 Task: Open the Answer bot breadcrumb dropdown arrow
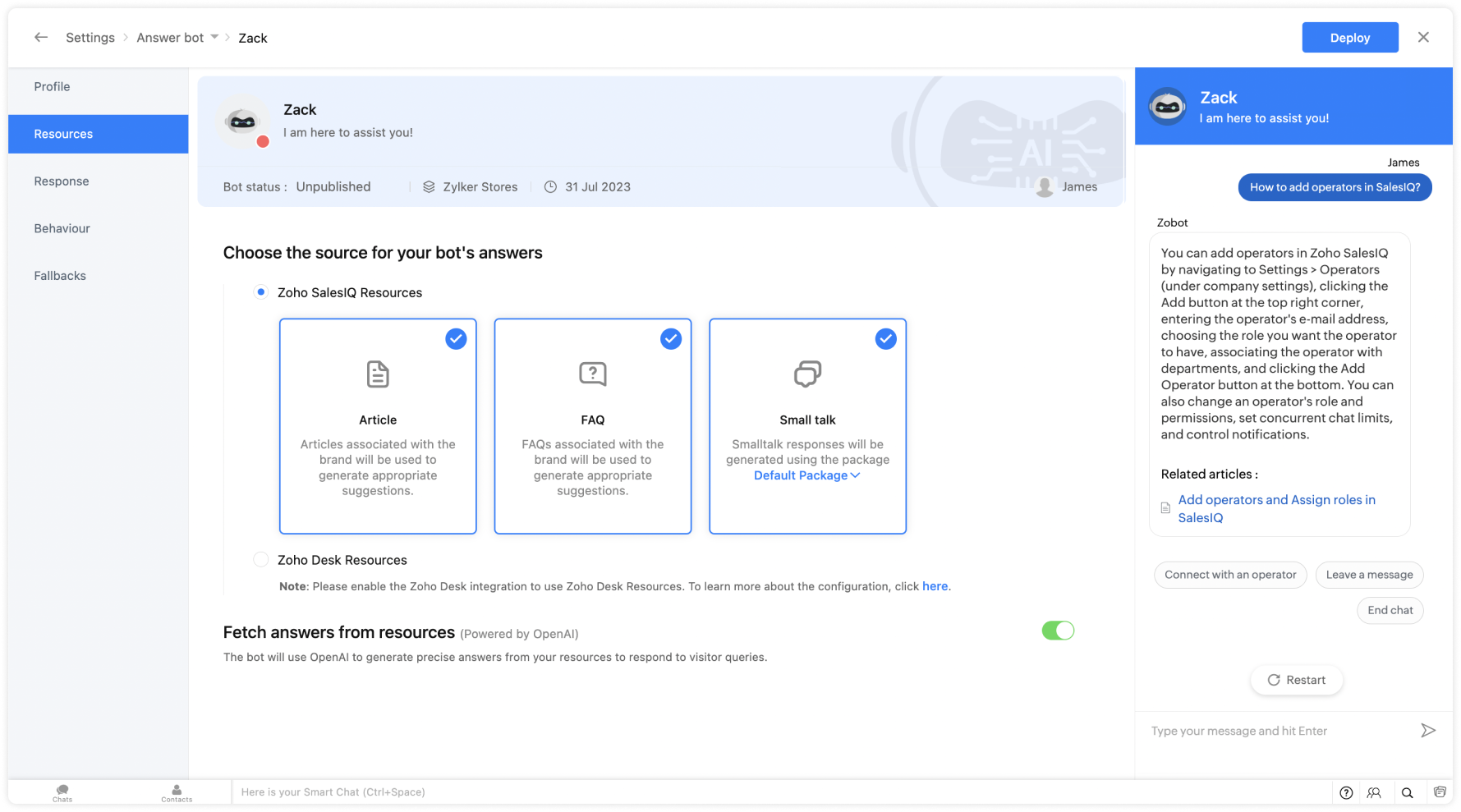pos(214,37)
